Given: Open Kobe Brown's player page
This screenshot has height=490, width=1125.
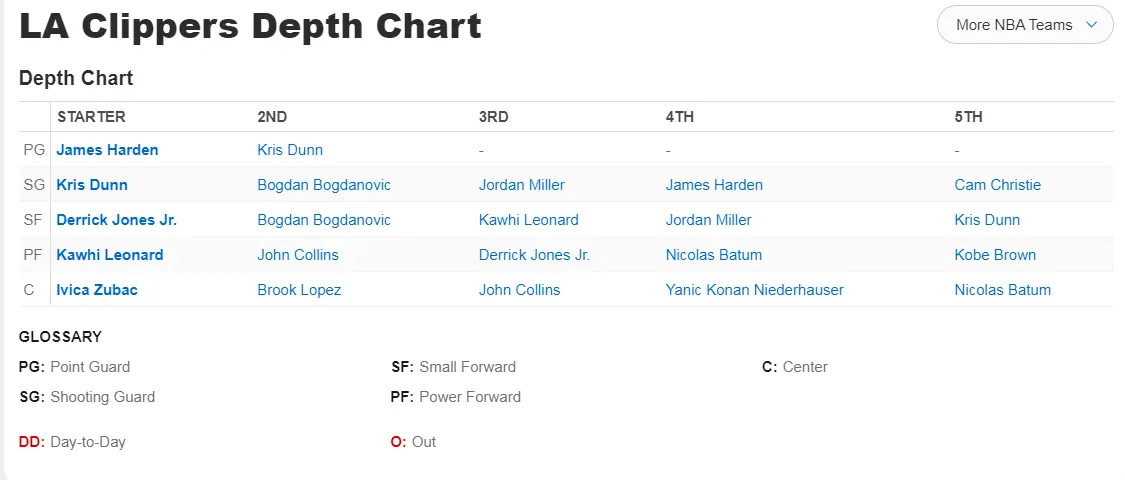Looking at the screenshot, I should pos(995,255).
